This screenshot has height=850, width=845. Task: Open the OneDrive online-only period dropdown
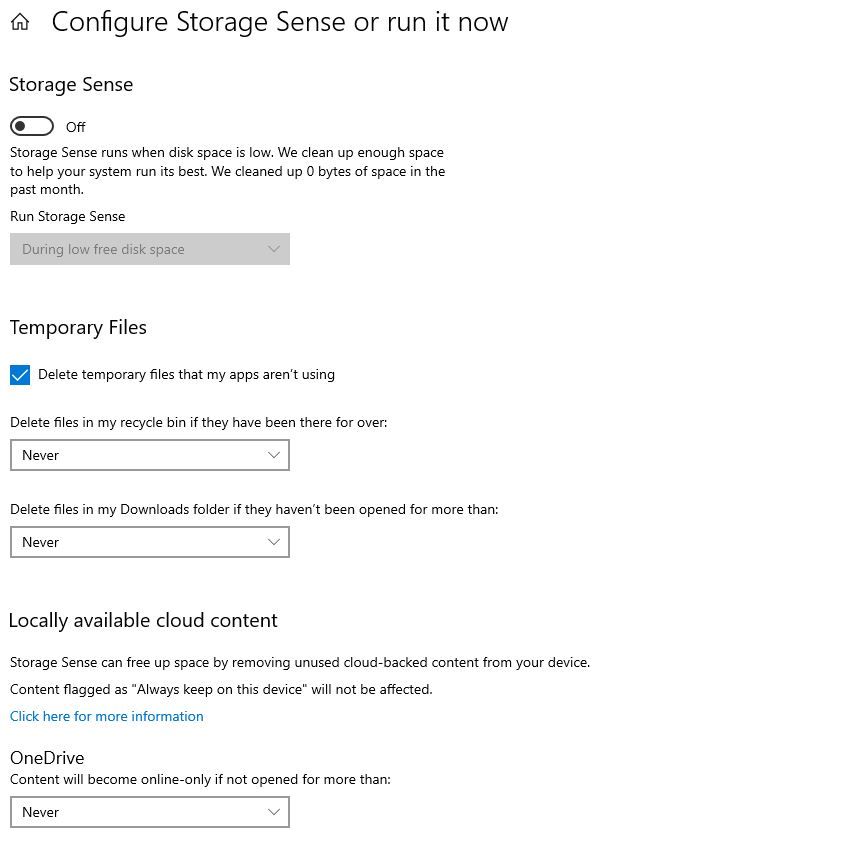[149, 812]
